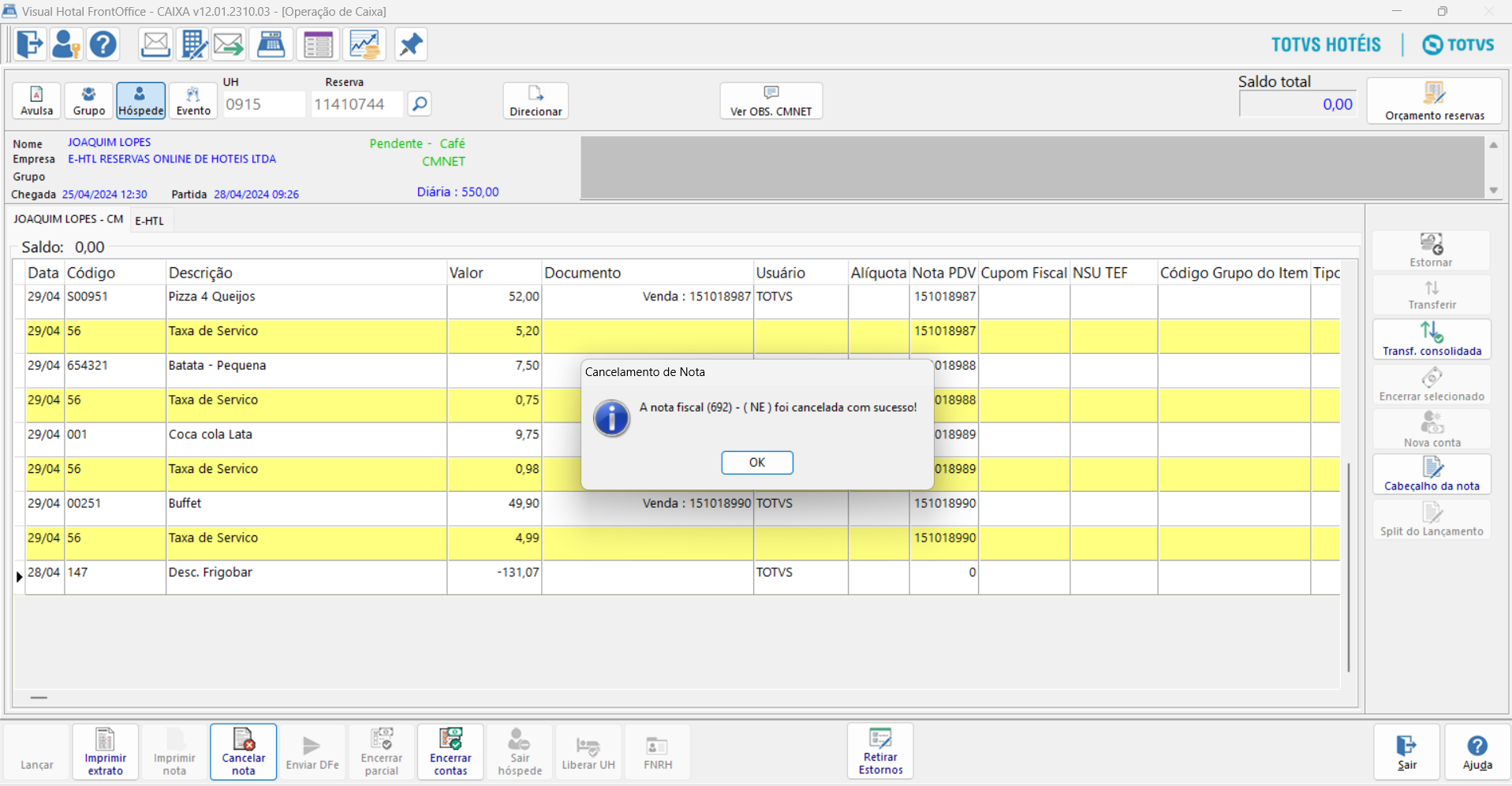Click the magnifier search icon beside Reserva

click(x=420, y=103)
